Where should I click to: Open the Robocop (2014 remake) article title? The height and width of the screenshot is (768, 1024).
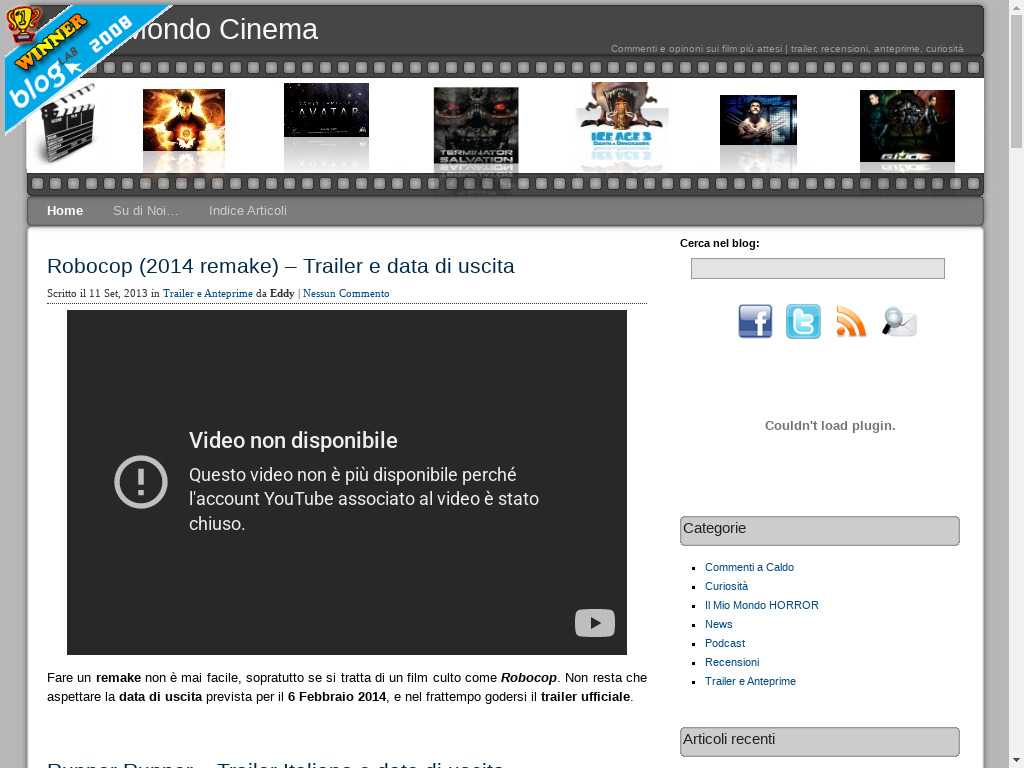tap(281, 266)
